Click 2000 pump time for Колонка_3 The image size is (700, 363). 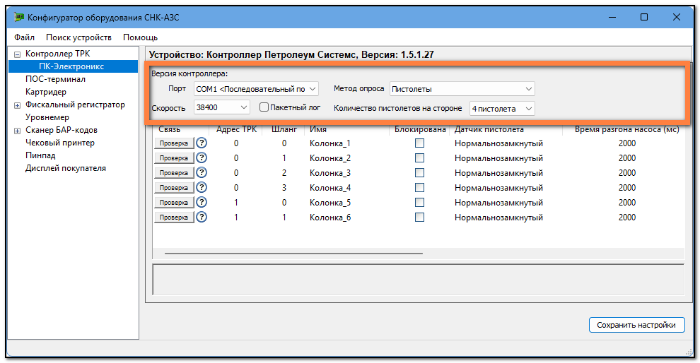[x=627, y=173]
